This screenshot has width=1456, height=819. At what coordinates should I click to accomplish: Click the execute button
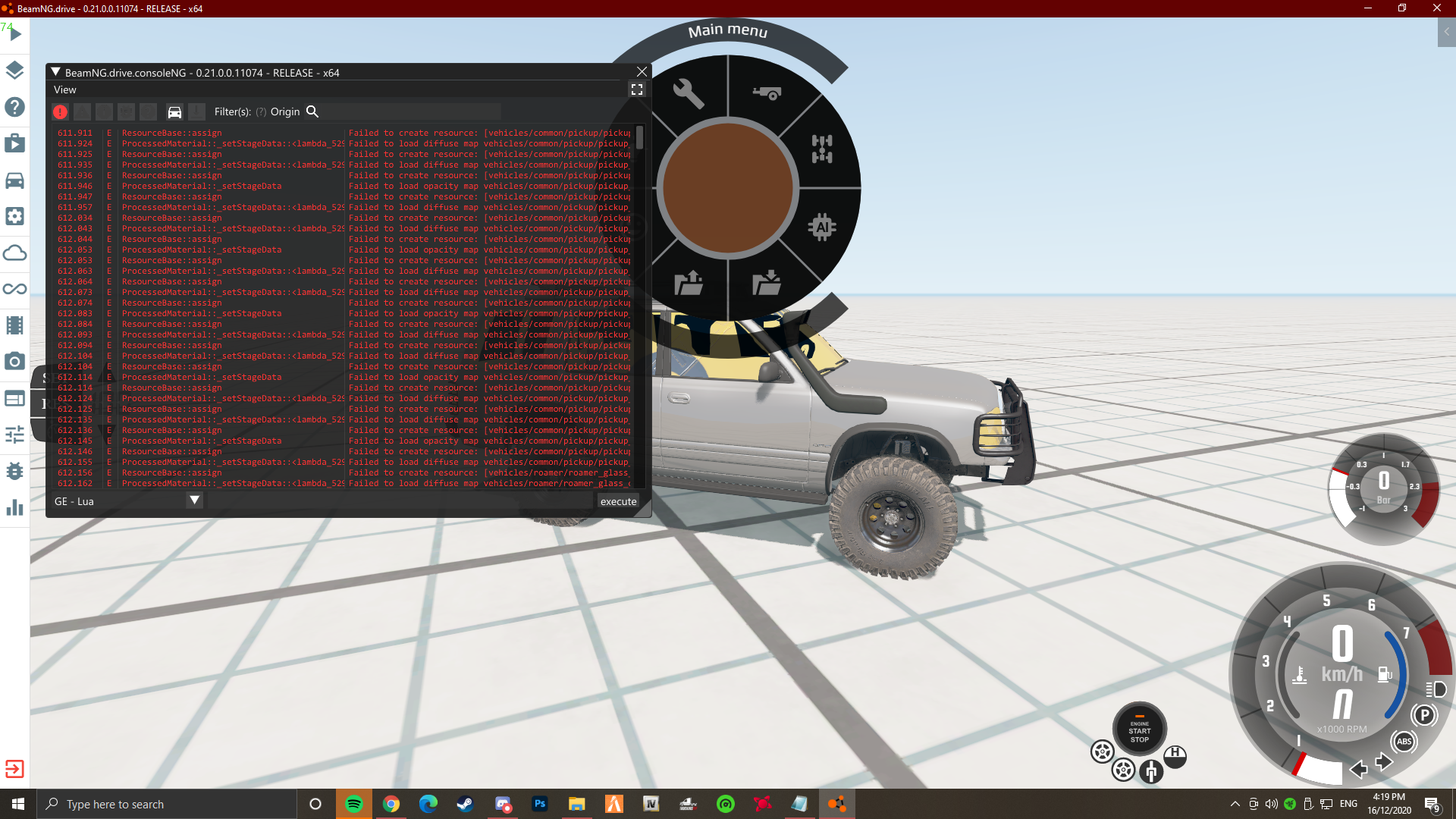click(618, 501)
